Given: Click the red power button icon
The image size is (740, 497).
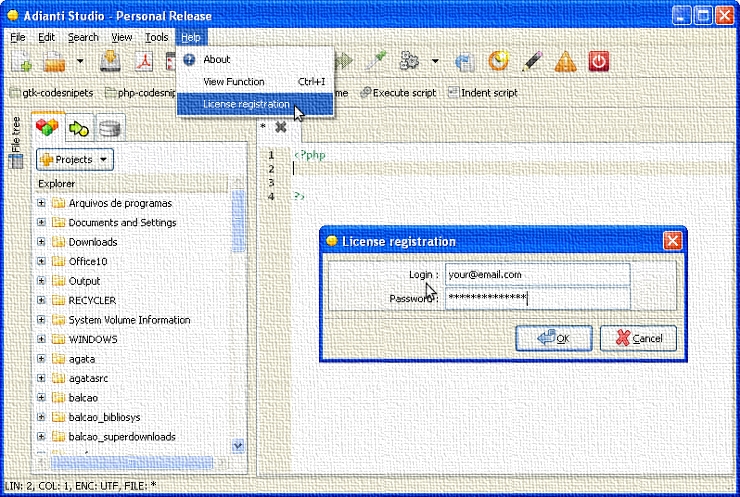Looking at the screenshot, I should 598,61.
